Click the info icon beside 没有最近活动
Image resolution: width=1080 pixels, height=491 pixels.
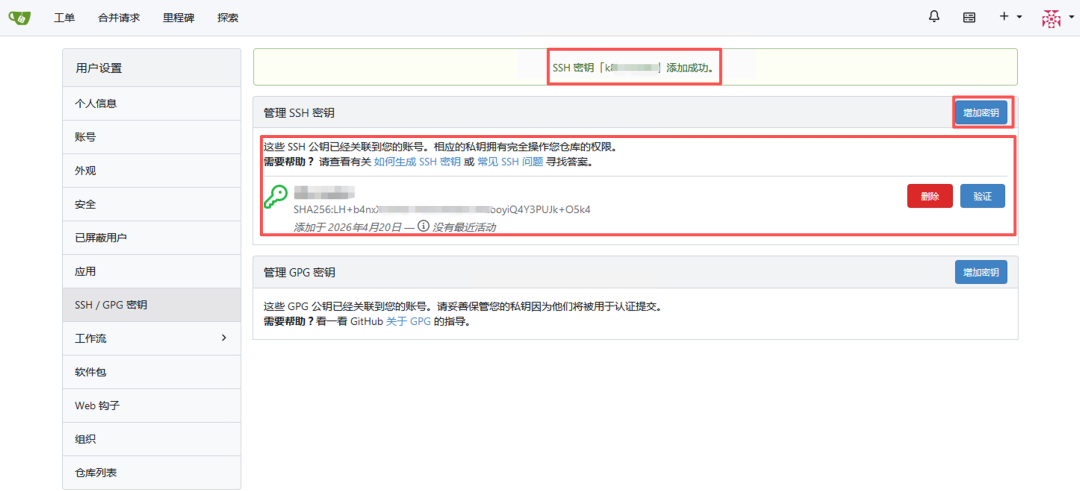pos(424,226)
